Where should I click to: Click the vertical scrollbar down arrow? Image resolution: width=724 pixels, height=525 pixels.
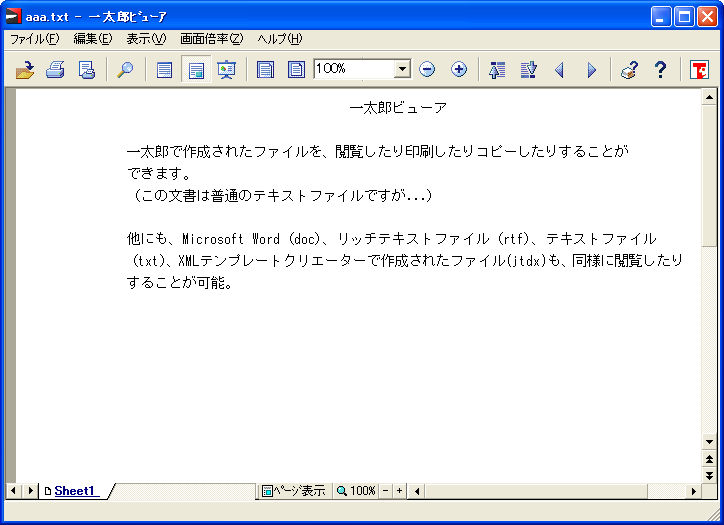(x=709, y=442)
